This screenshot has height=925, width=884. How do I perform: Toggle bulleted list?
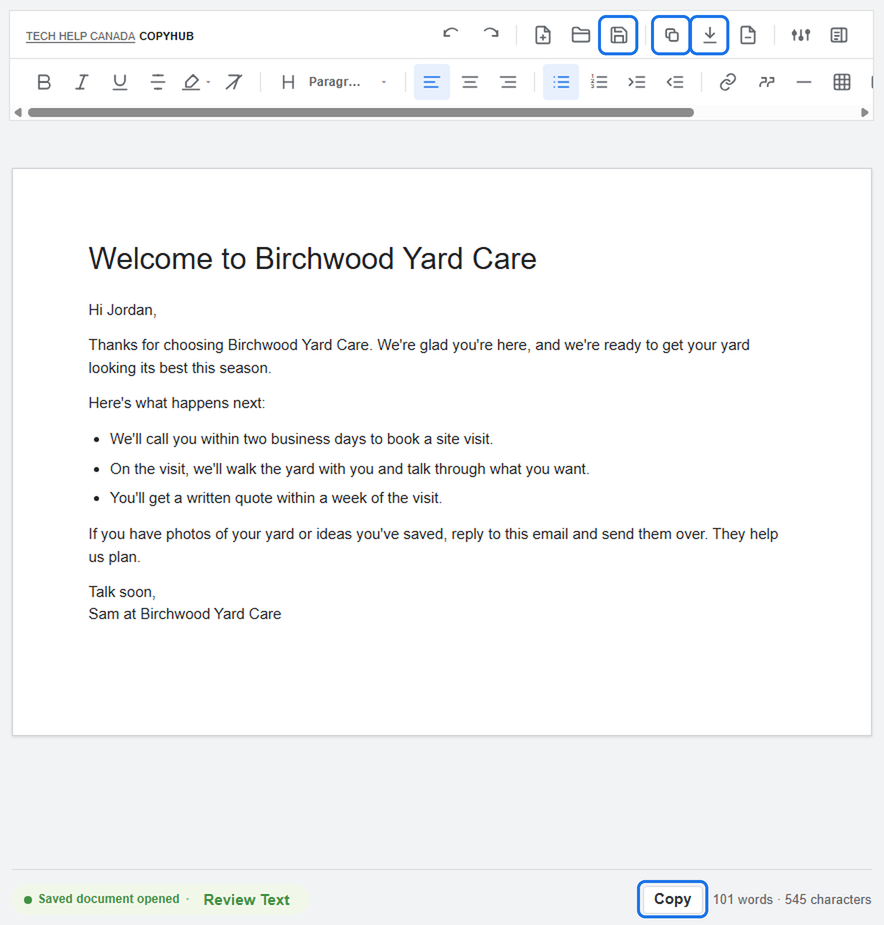coord(561,82)
